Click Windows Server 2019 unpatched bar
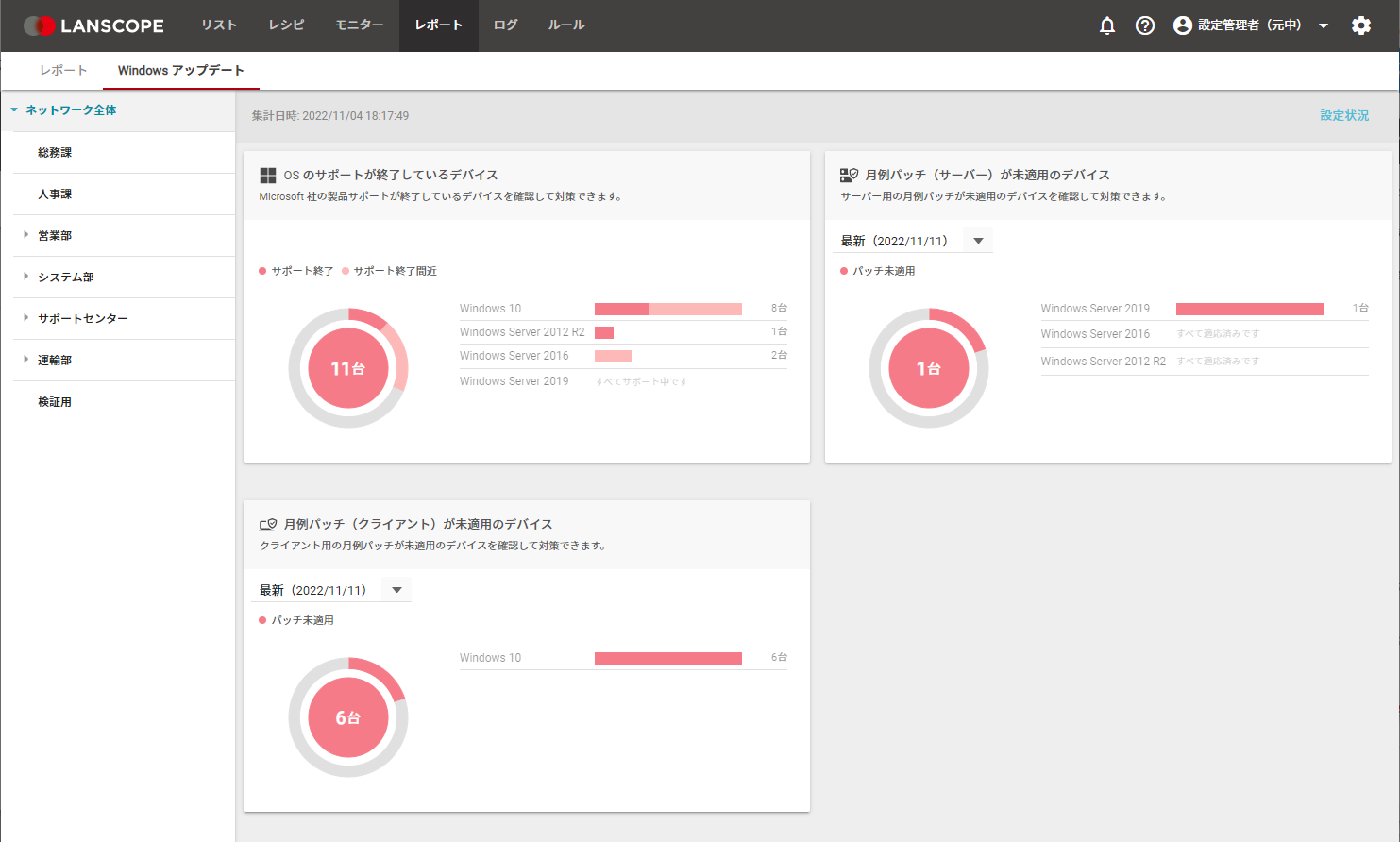This screenshot has width=1400, height=842. pyautogui.click(x=1250, y=309)
